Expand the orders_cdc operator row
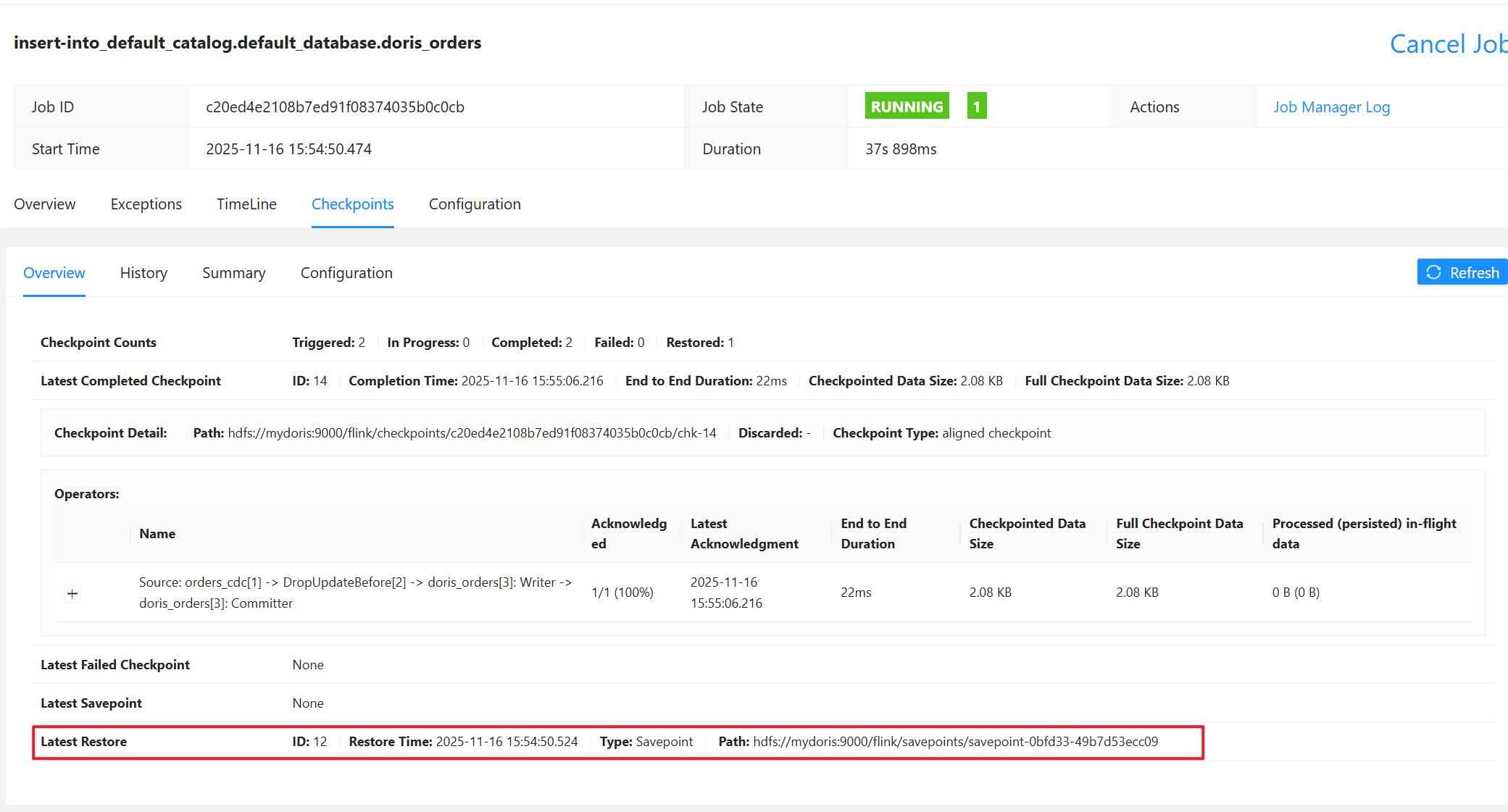This screenshot has height=812, width=1508. coord(72,594)
